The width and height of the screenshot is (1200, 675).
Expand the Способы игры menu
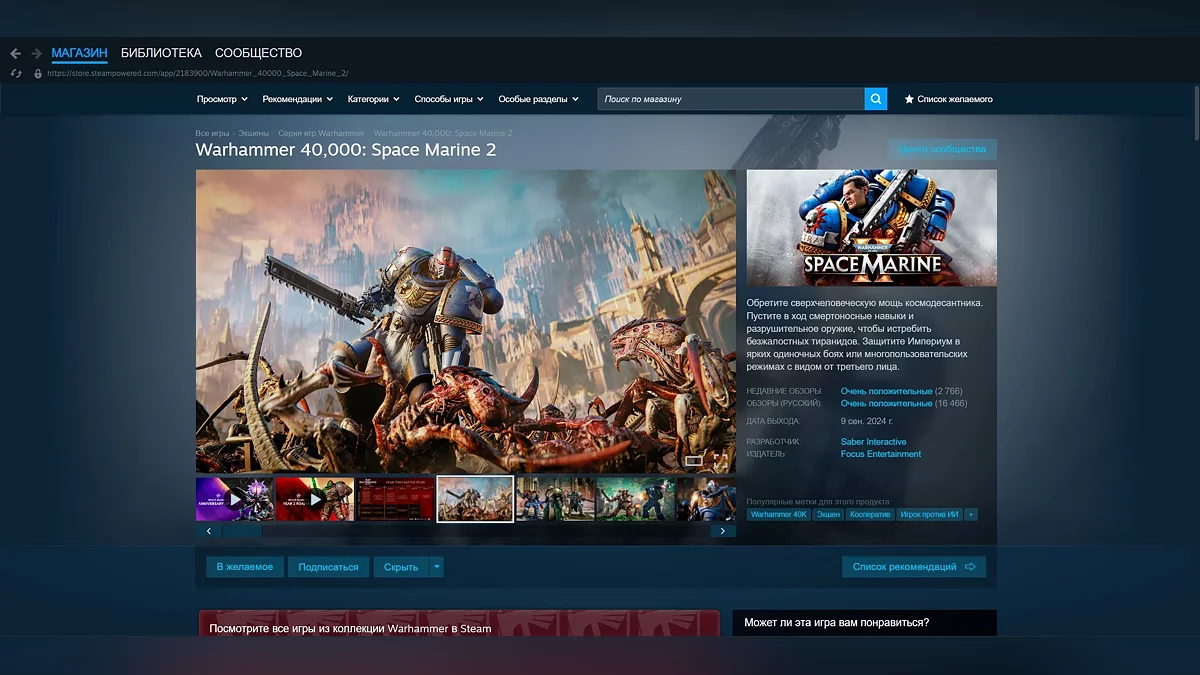pos(449,99)
